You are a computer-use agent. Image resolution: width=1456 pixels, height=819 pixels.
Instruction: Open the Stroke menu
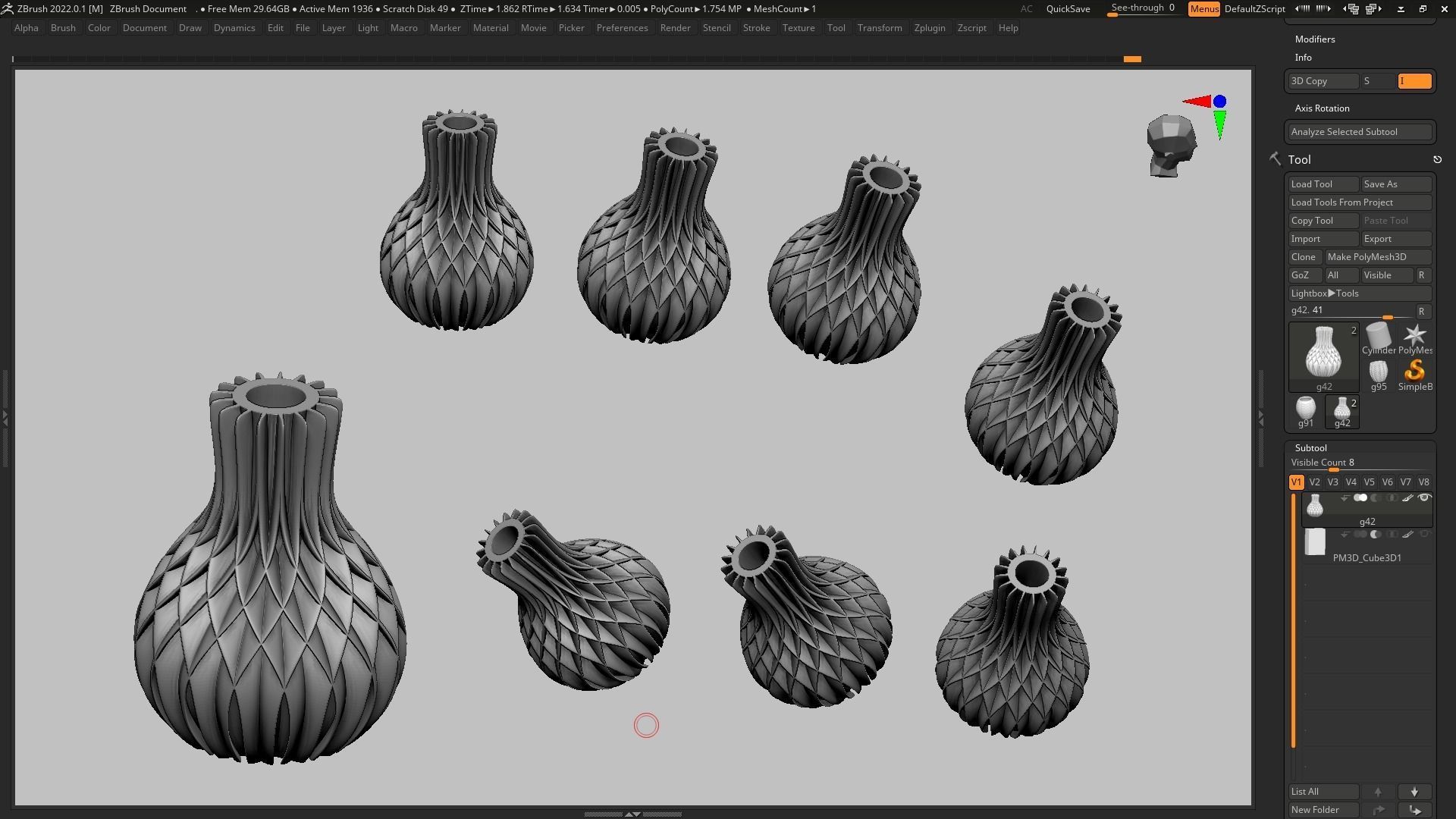click(x=755, y=28)
